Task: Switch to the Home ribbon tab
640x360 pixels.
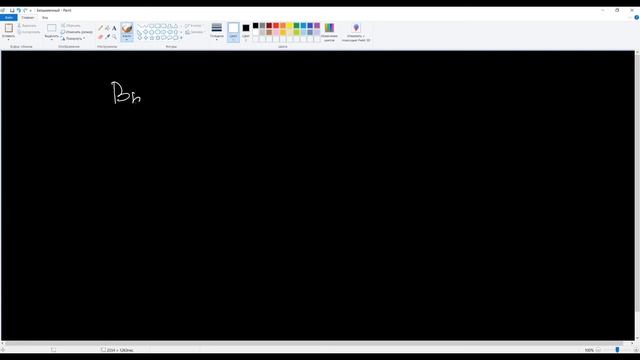Action: [28, 18]
